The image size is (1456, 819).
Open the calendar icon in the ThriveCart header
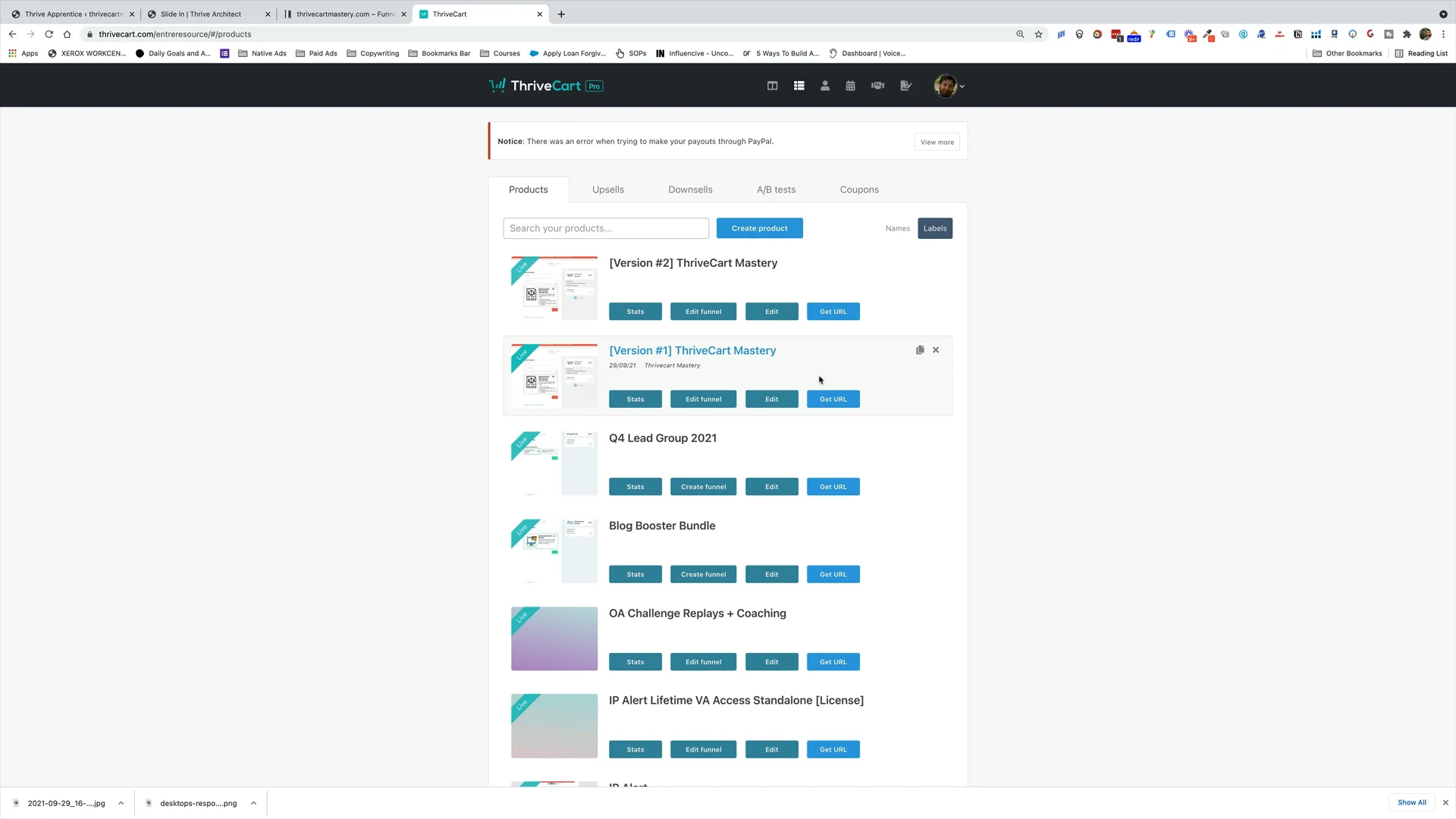(x=850, y=86)
